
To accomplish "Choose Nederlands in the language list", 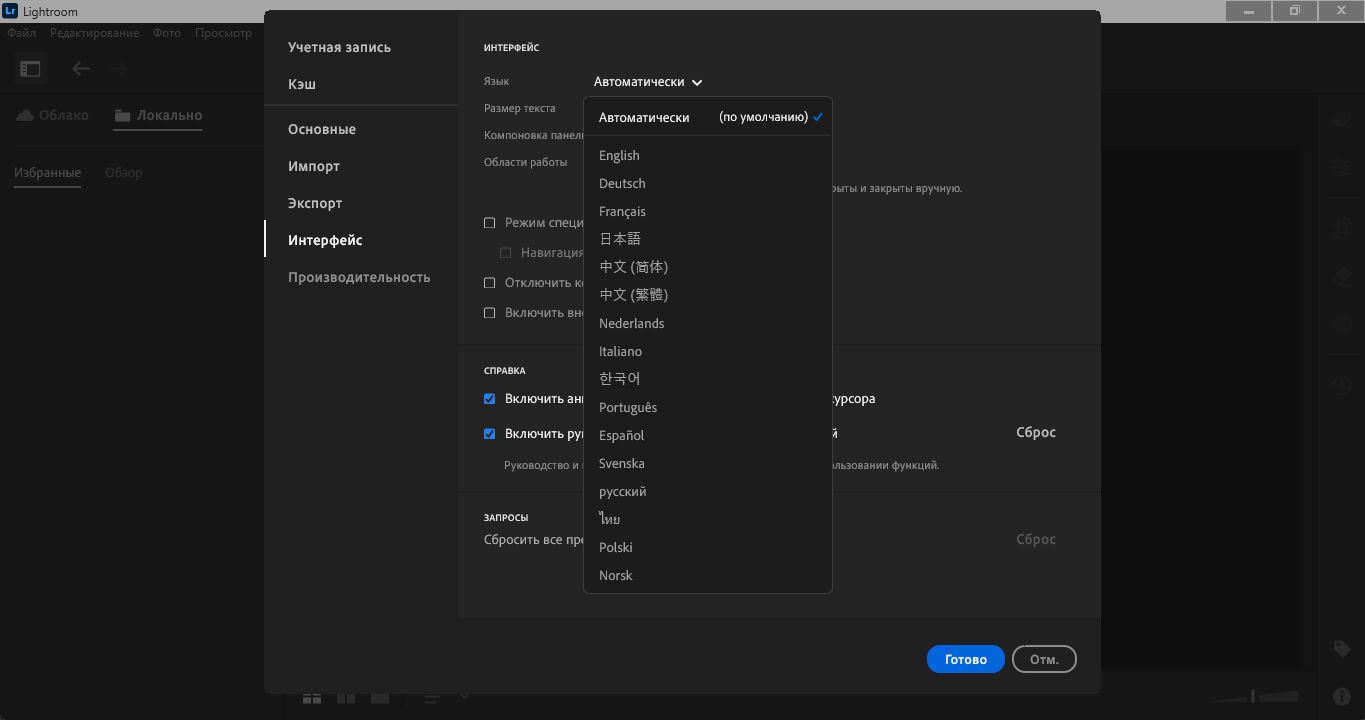I will coord(708,323).
